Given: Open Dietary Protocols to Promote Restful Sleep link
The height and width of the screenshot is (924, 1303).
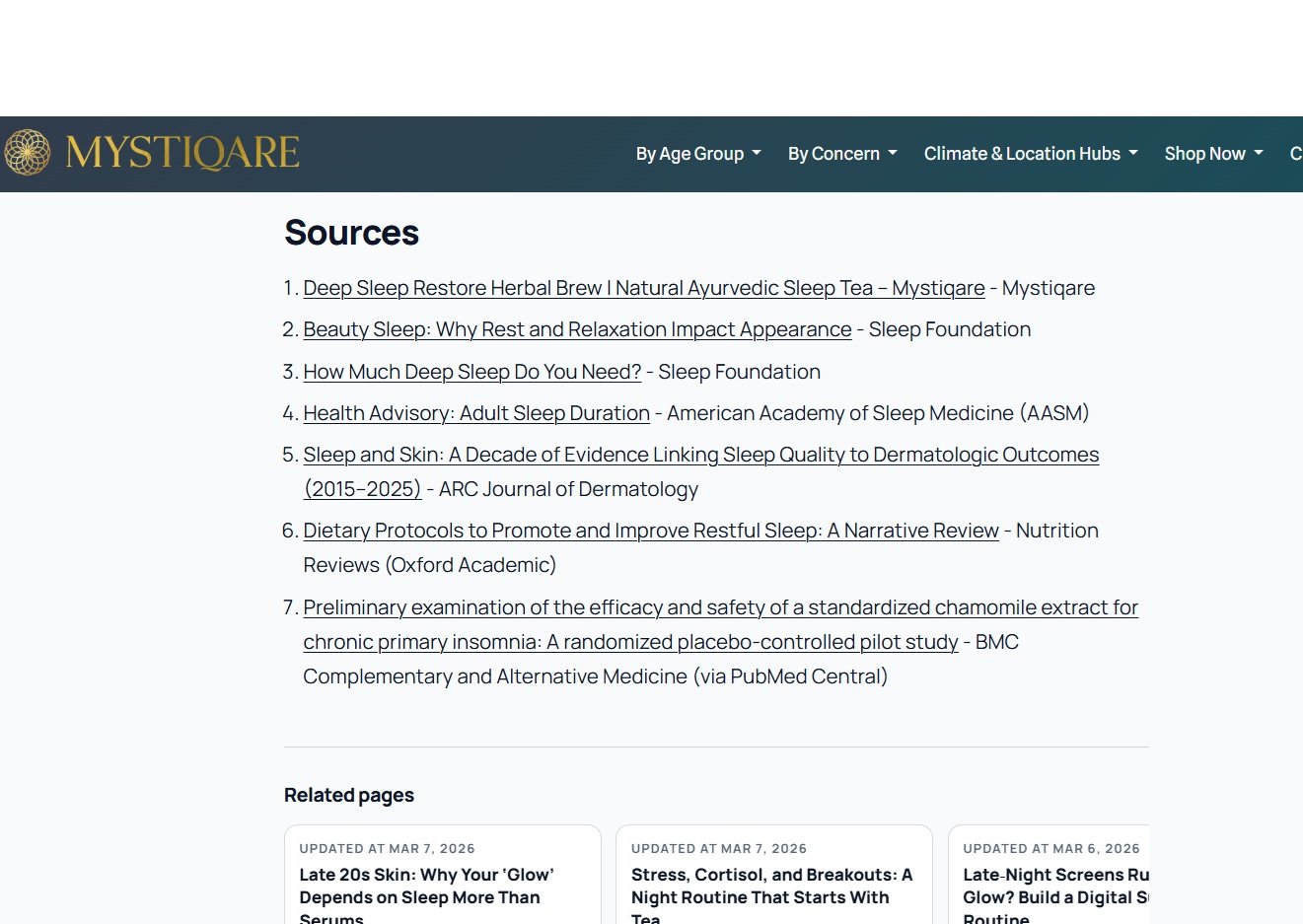Looking at the screenshot, I should (651, 531).
